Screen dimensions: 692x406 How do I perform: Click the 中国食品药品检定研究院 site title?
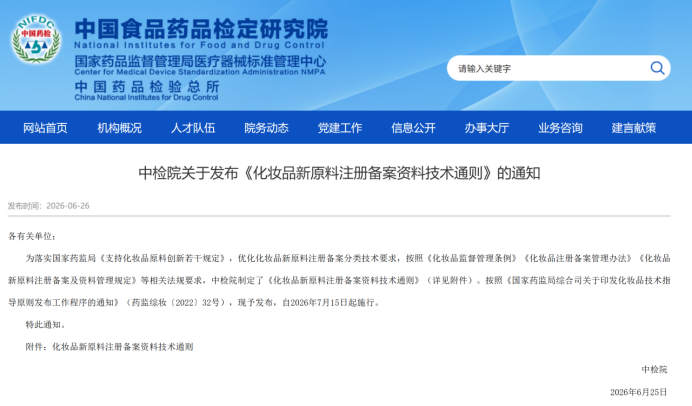(201, 29)
